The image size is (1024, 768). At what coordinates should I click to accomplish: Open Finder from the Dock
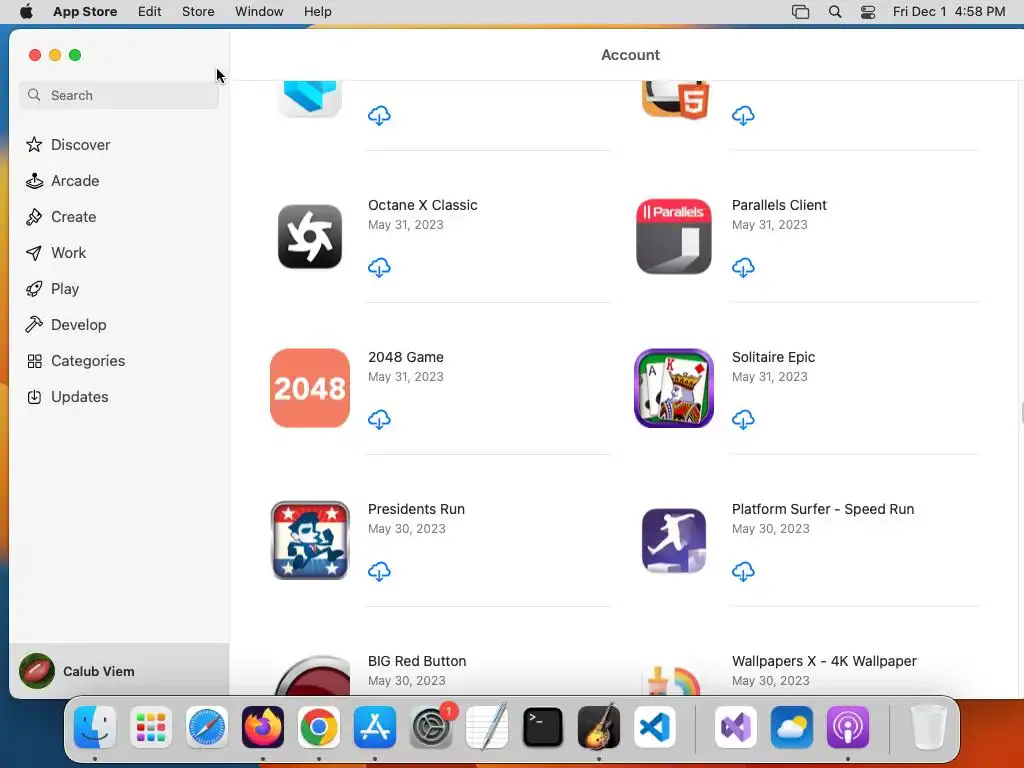point(95,727)
